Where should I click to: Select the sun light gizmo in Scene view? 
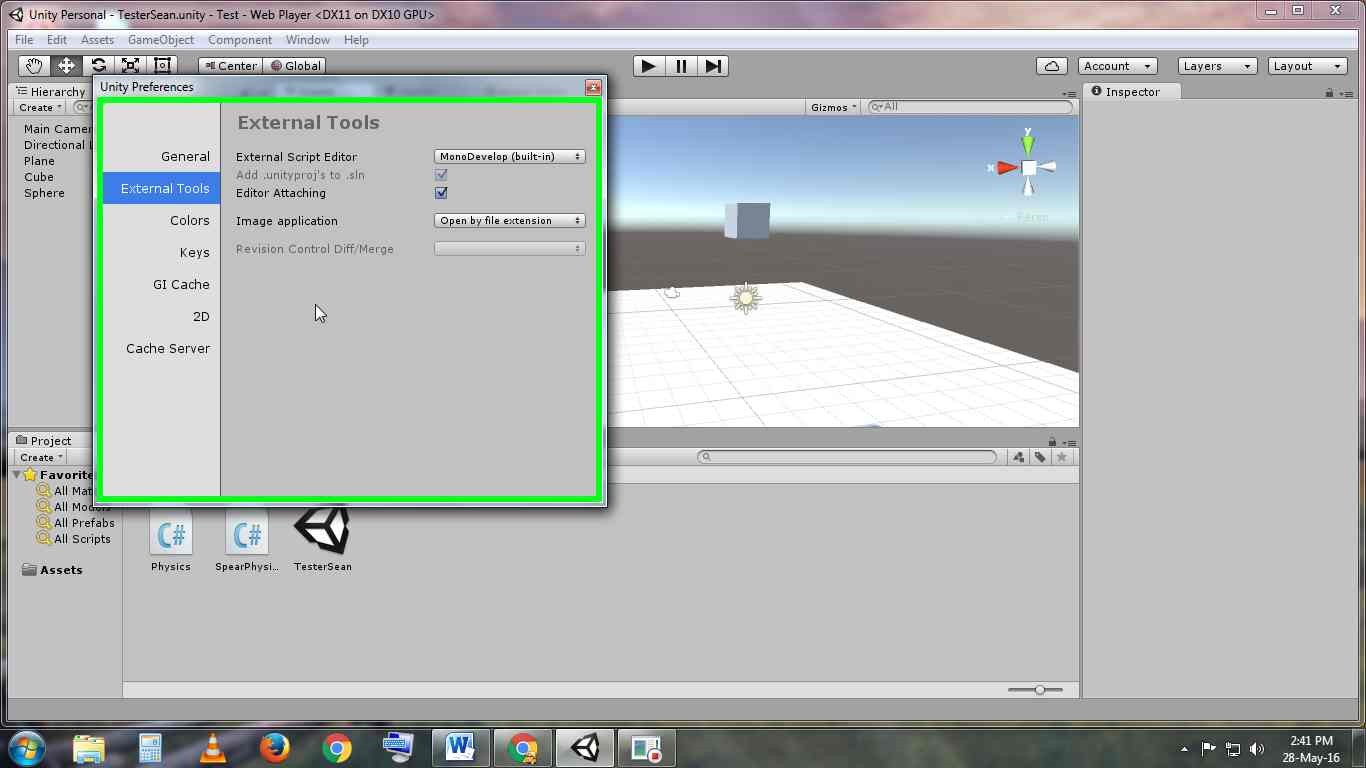(745, 298)
